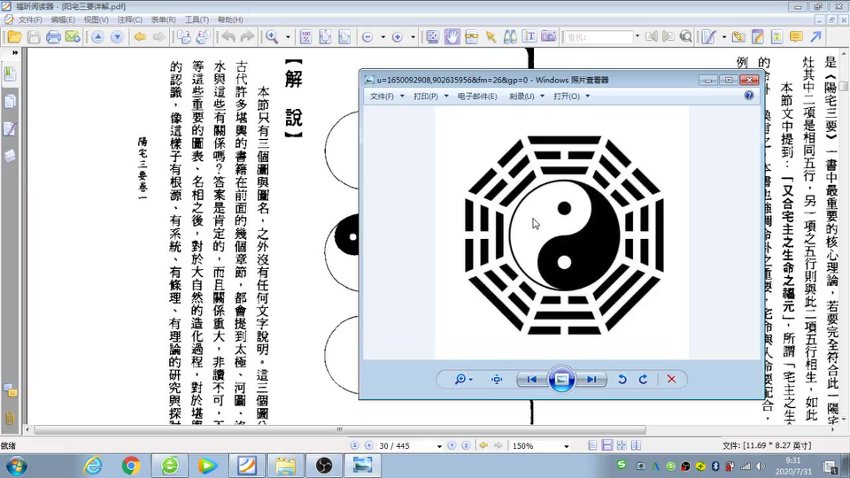Add a note with comment icon
850x478 pixels.
click(x=796, y=37)
